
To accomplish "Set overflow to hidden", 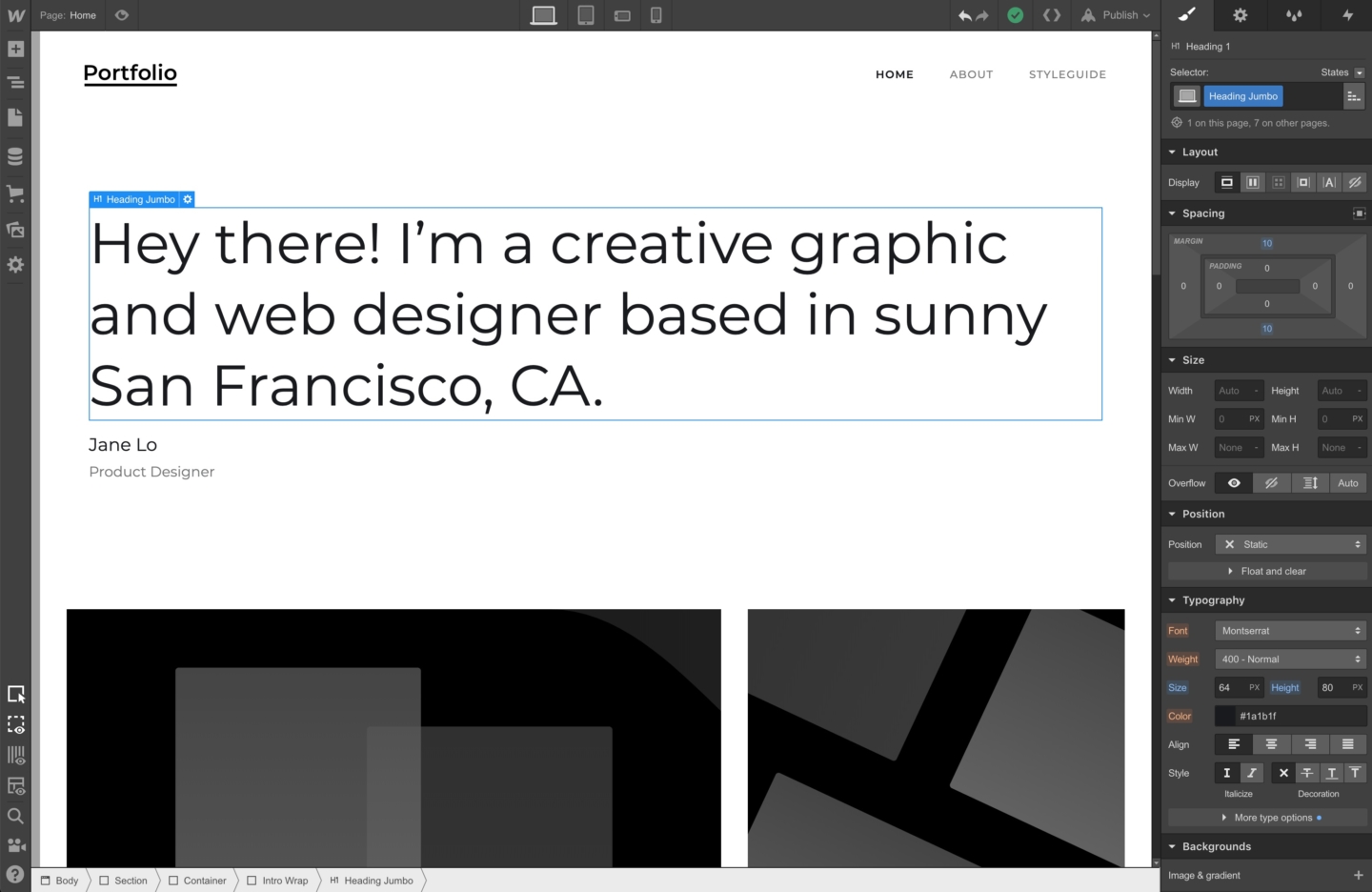I will (1272, 483).
